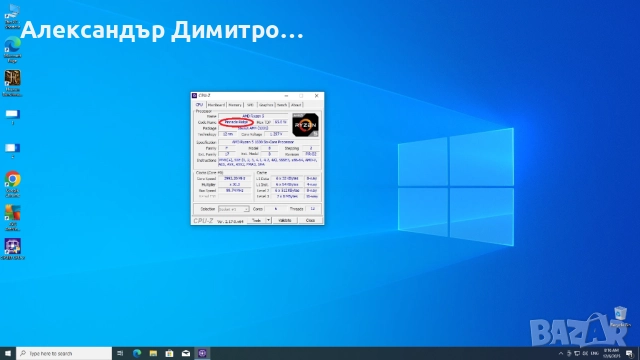The height and width of the screenshot is (360, 640).
Task: Click the Threads count value
Action: (x=312, y=209)
